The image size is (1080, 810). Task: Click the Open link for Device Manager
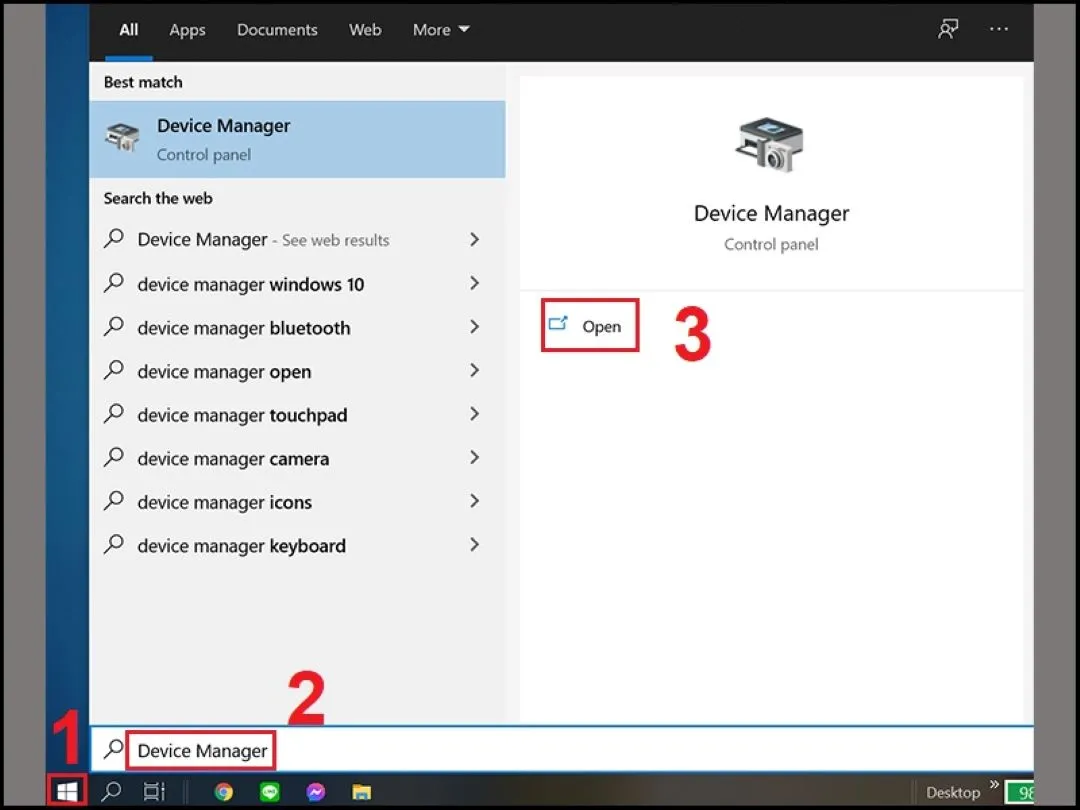(589, 326)
